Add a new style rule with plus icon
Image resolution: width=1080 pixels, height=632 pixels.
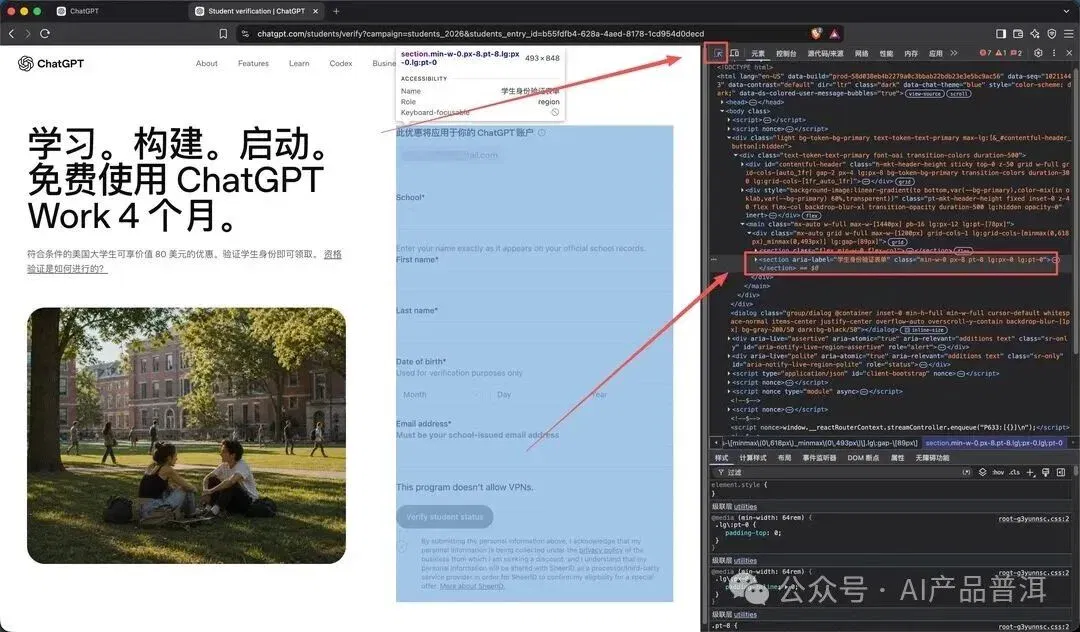1030,472
